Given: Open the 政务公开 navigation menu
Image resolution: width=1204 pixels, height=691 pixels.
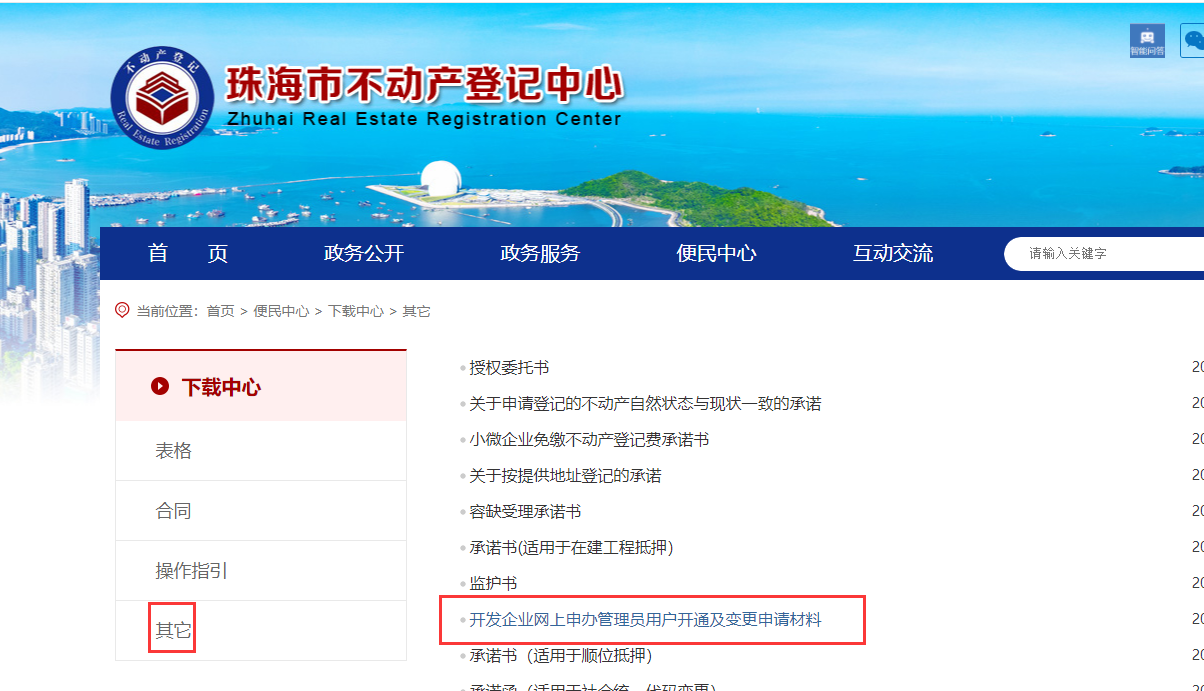Looking at the screenshot, I should coord(364,253).
